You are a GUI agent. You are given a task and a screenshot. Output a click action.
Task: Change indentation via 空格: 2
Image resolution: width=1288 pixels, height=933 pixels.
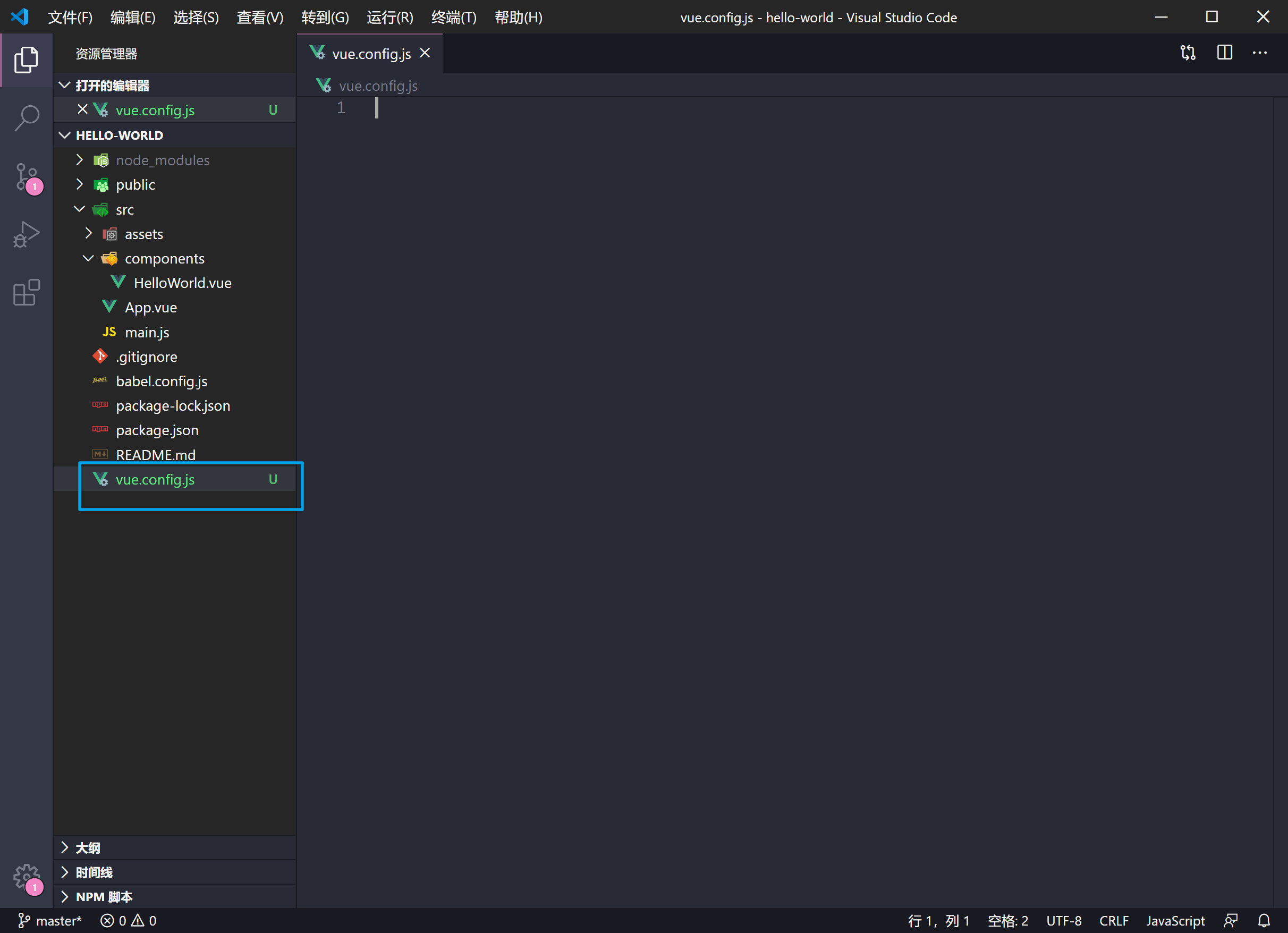point(1008,920)
